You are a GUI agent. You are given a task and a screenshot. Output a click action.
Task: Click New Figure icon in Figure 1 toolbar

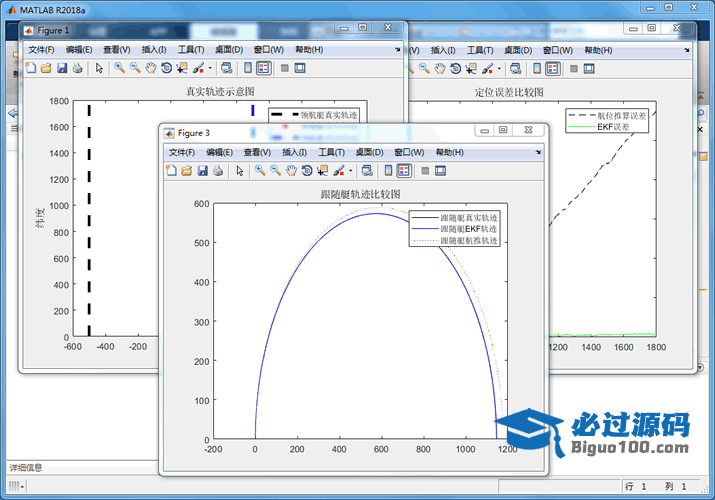[31, 68]
